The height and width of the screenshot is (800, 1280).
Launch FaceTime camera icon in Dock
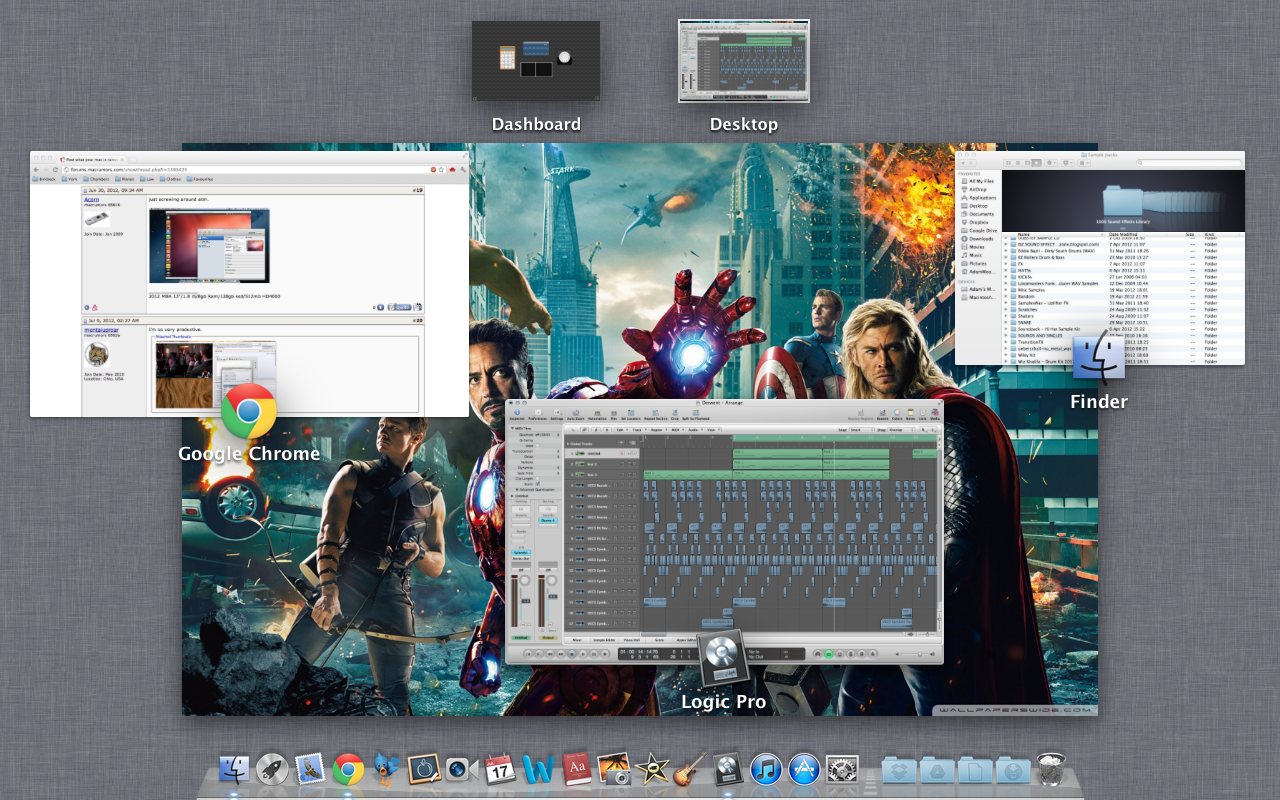(x=462, y=769)
